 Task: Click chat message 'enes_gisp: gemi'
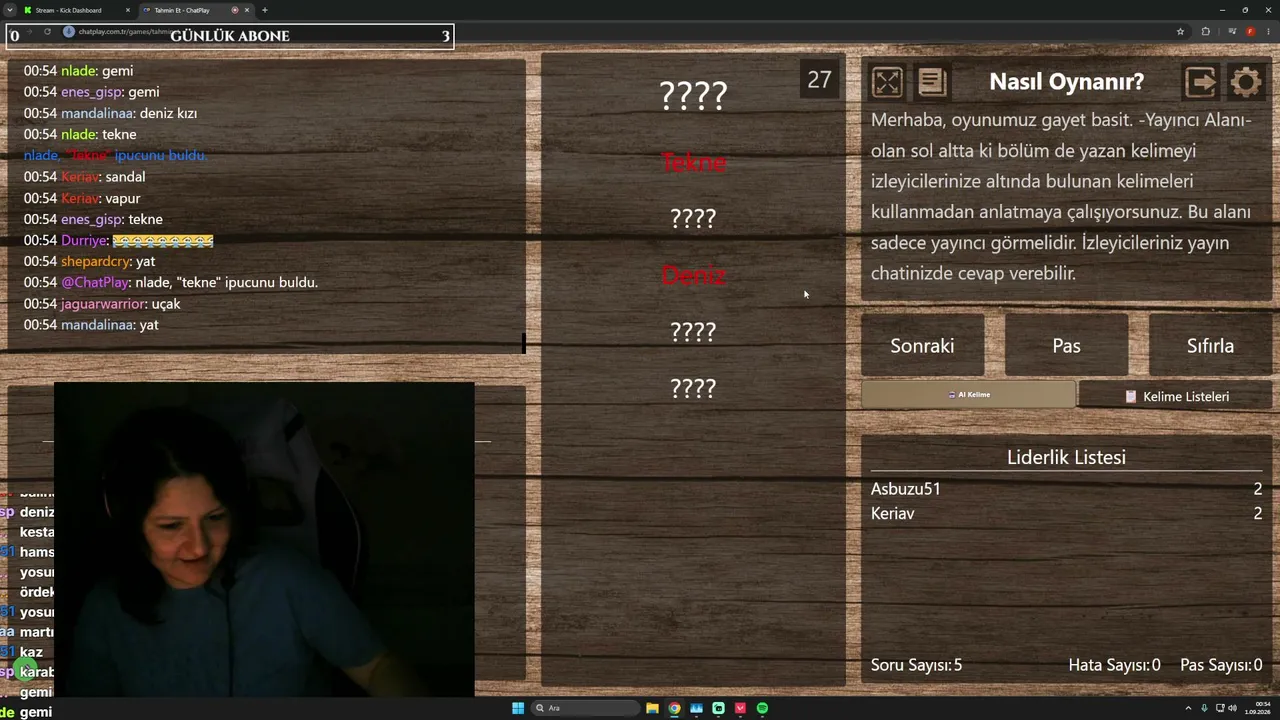(x=92, y=92)
